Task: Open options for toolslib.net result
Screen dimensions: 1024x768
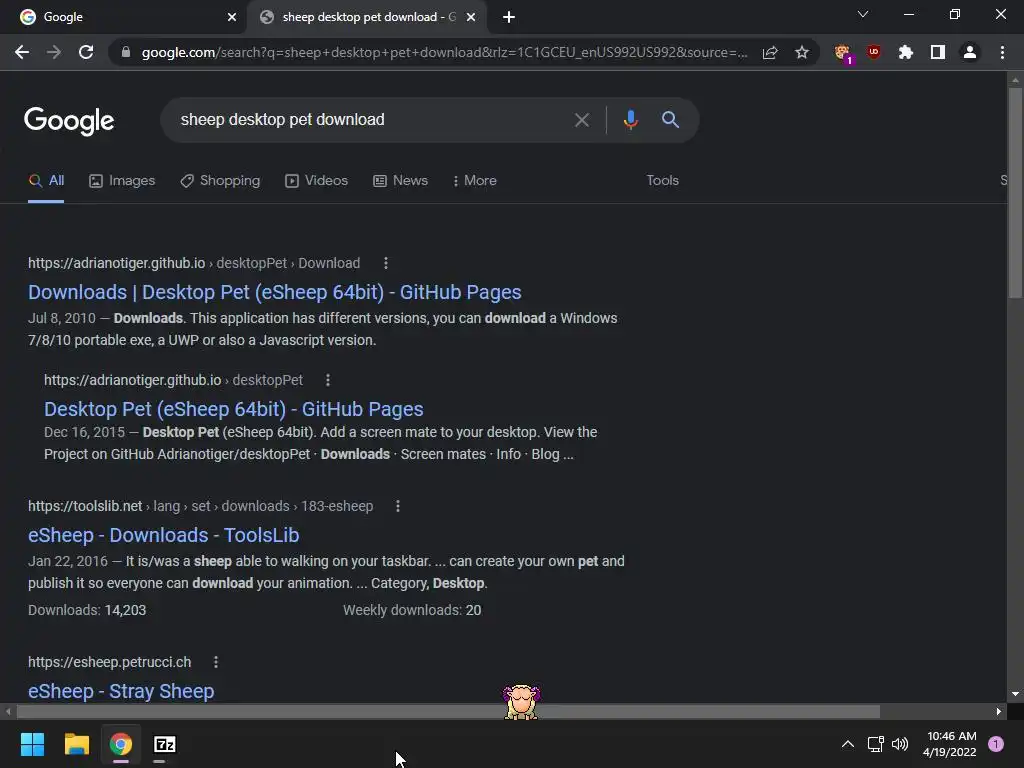Action: 398,506
